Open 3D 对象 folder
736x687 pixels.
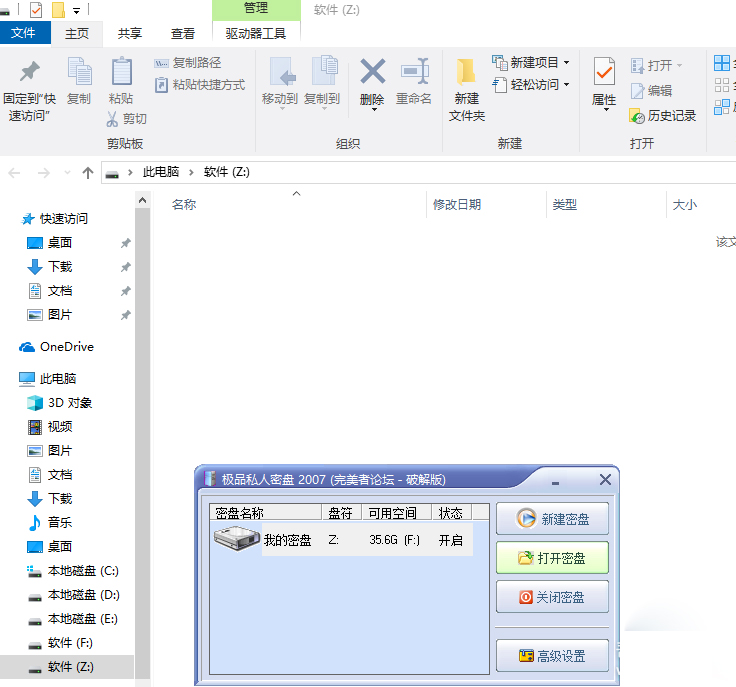(69, 403)
